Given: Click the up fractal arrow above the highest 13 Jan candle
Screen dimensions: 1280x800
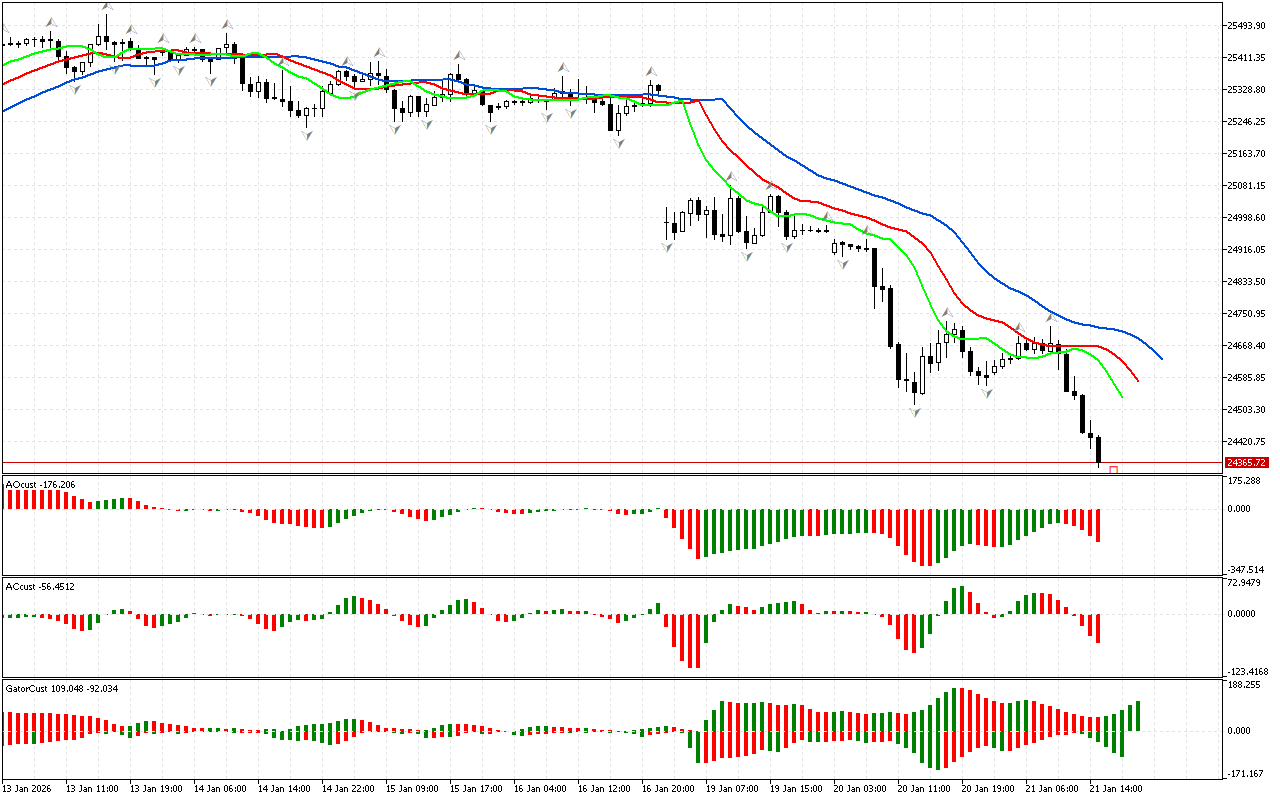Looking at the screenshot, I should tap(106, 8).
